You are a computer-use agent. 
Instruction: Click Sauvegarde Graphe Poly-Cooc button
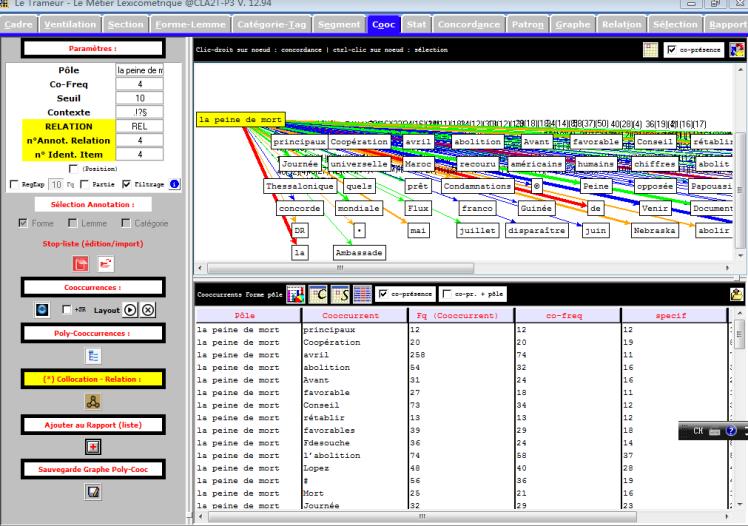click(x=93, y=469)
